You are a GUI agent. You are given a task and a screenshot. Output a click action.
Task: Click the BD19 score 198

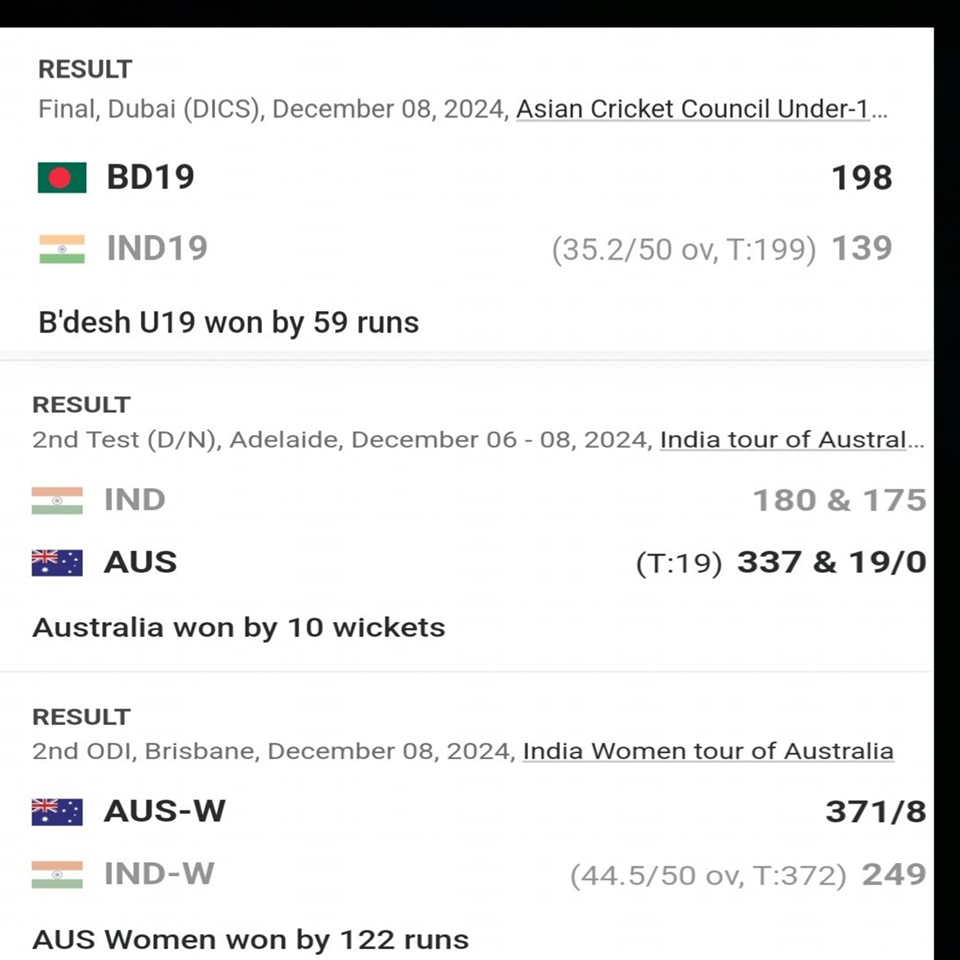tap(861, 178)
